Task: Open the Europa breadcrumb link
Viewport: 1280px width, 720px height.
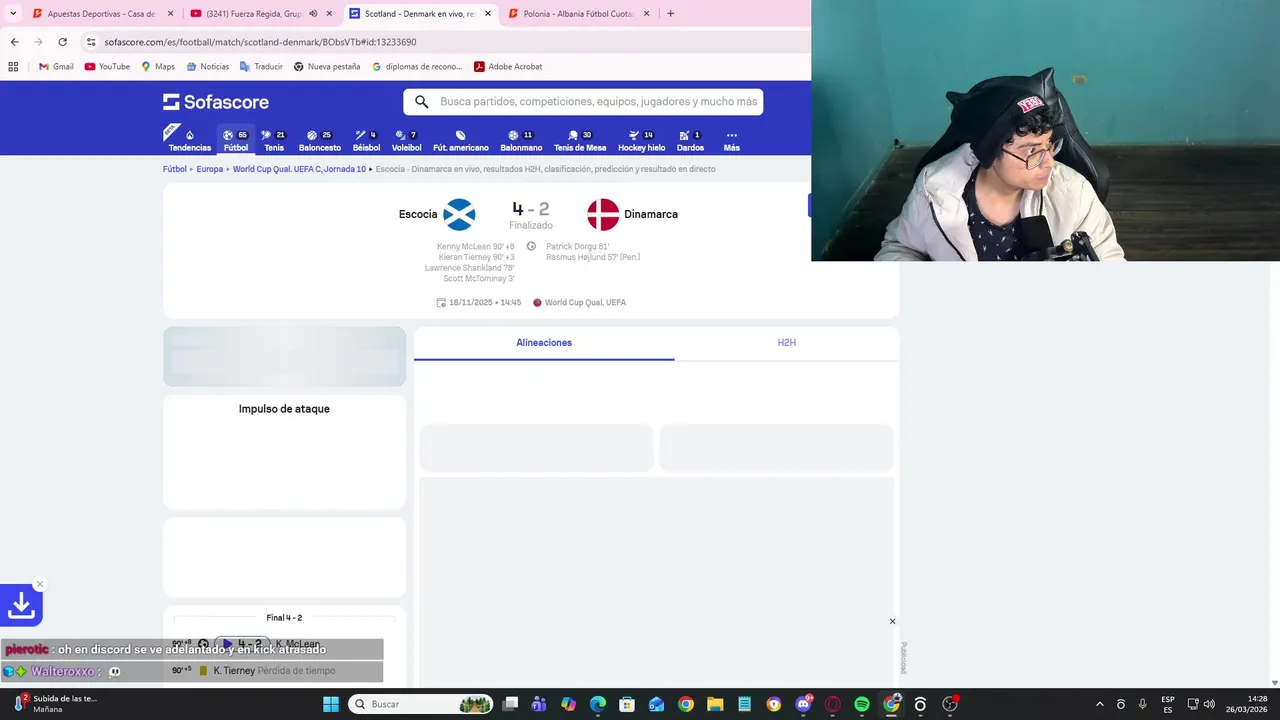Action: pos(210,169)
